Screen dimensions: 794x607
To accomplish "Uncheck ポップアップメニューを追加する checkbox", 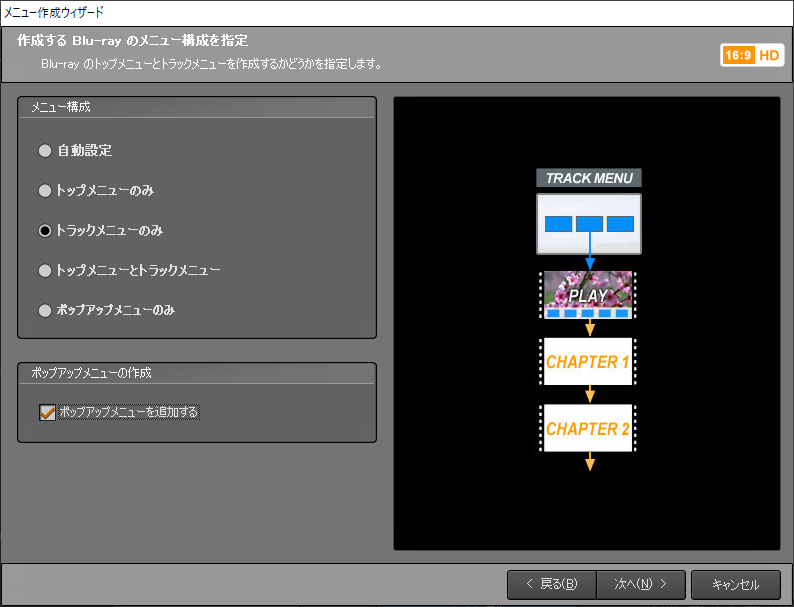I will tap(48, 412).
